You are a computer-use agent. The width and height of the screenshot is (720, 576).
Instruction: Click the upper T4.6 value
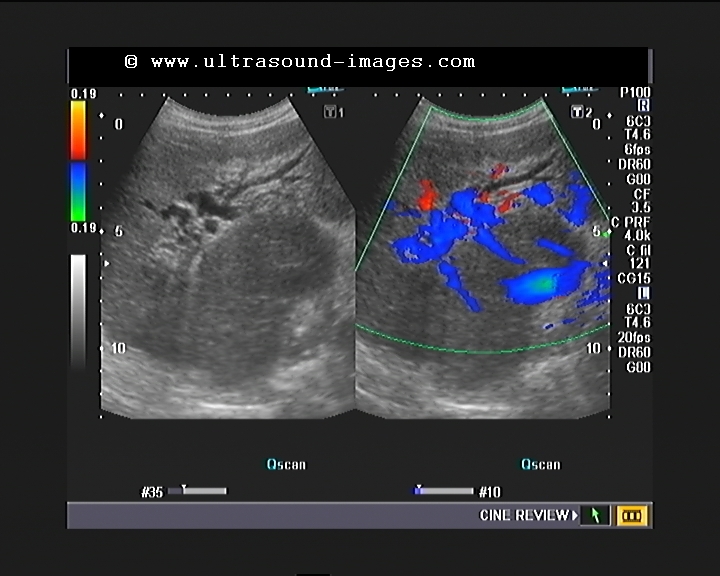[x=637, y=134]
